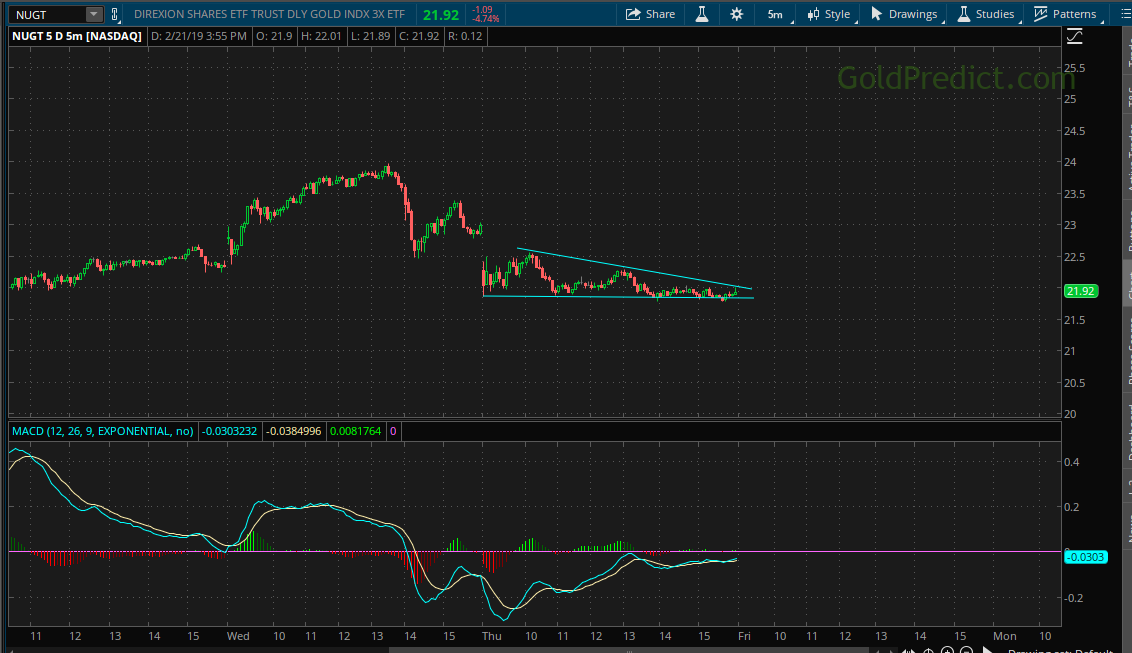Click the open price readout O: 21.9

pos(274,36)
